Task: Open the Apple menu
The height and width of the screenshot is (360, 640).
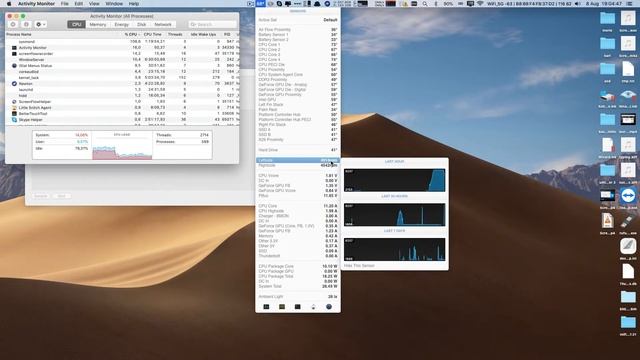Action: tap(9, 4)
